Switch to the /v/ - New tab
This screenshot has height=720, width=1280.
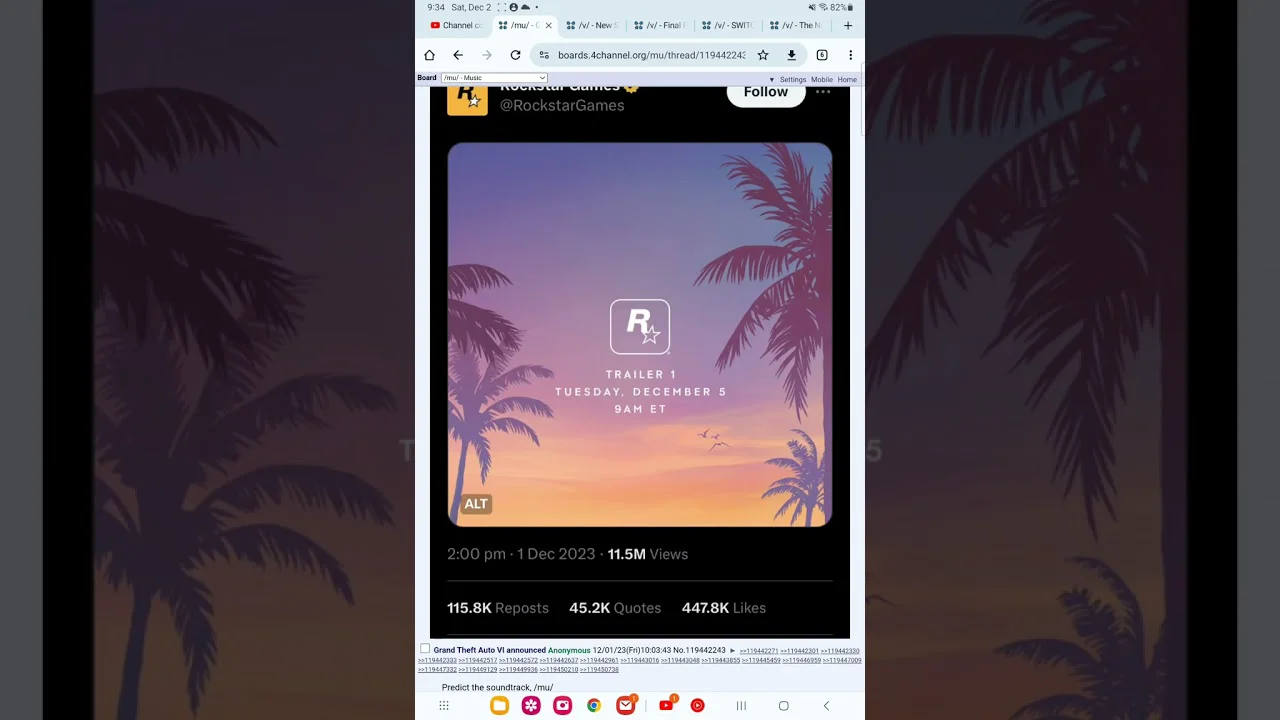pyautogui.click(x=593, y=25)
